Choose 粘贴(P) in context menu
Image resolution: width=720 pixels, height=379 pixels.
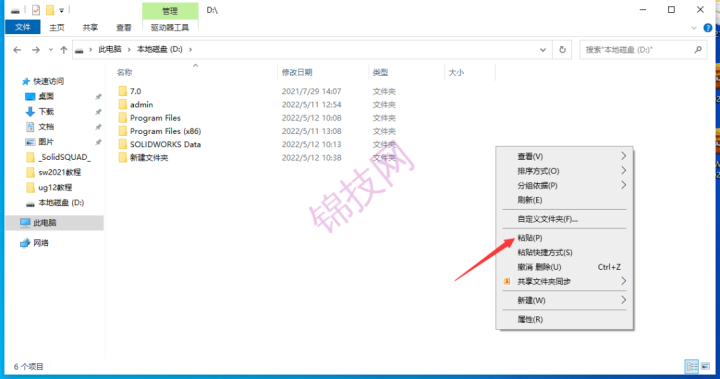click(x=565, y=238)
